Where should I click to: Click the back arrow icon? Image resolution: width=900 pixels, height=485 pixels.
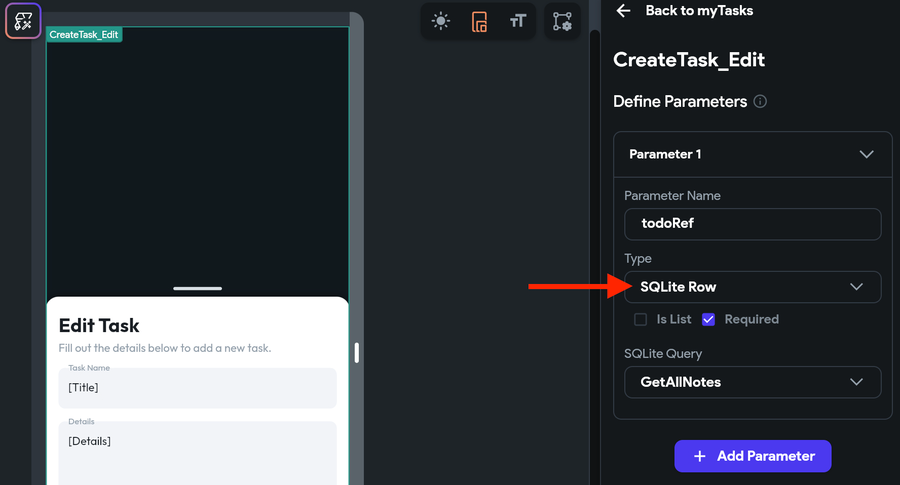click(x=623, y=10)
